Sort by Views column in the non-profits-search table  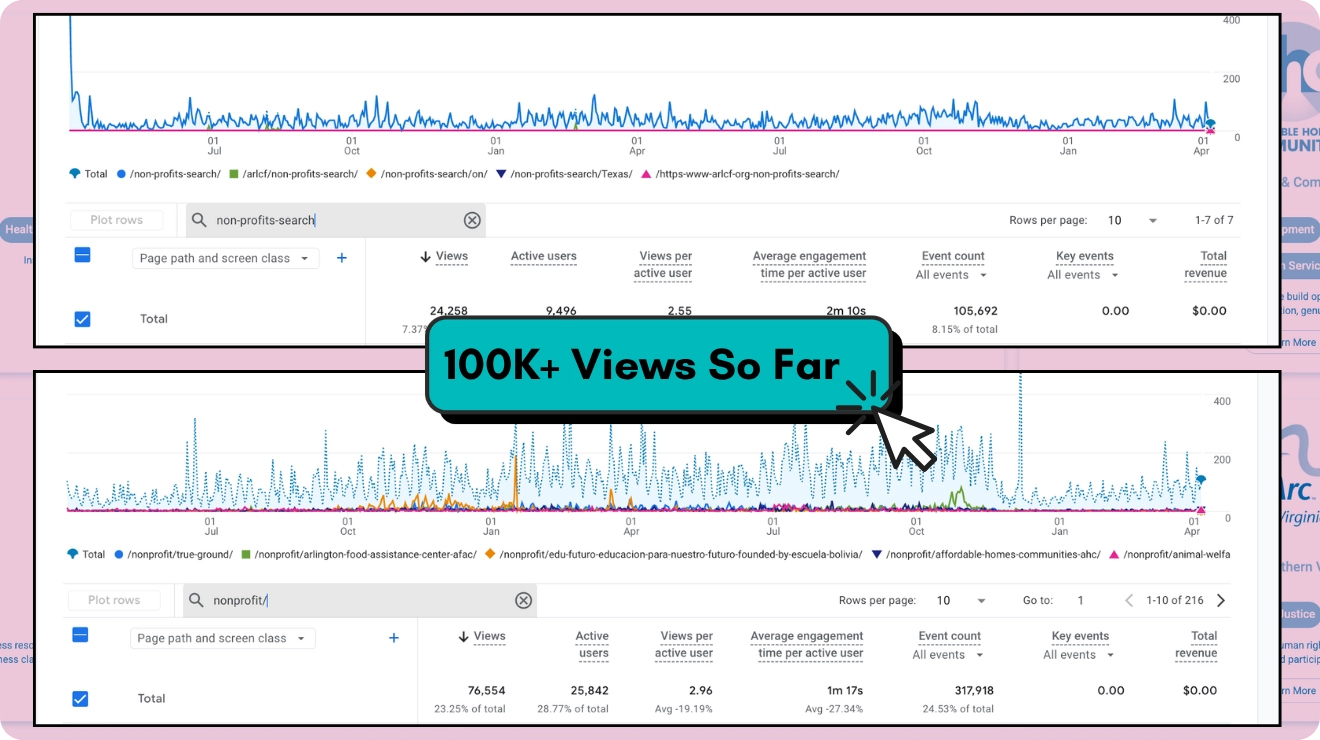coord(451,256)
